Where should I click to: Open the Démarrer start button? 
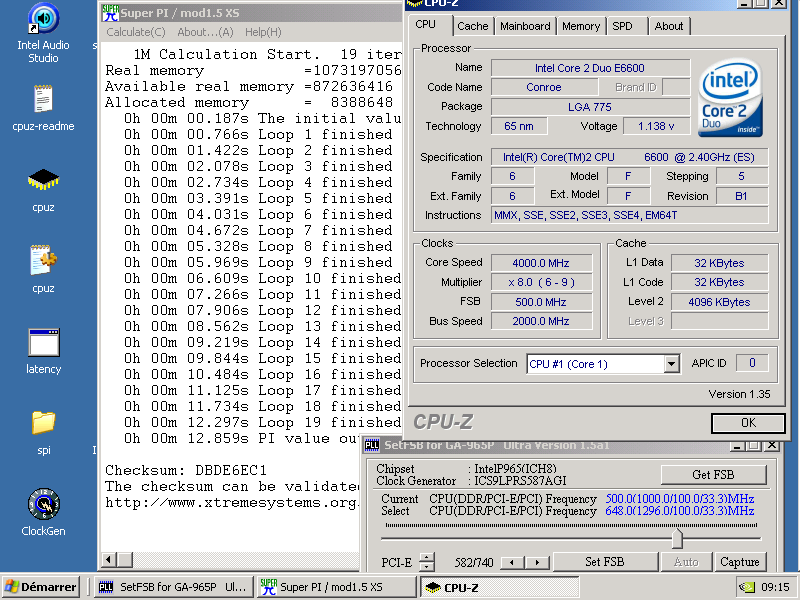pos(41,587)
